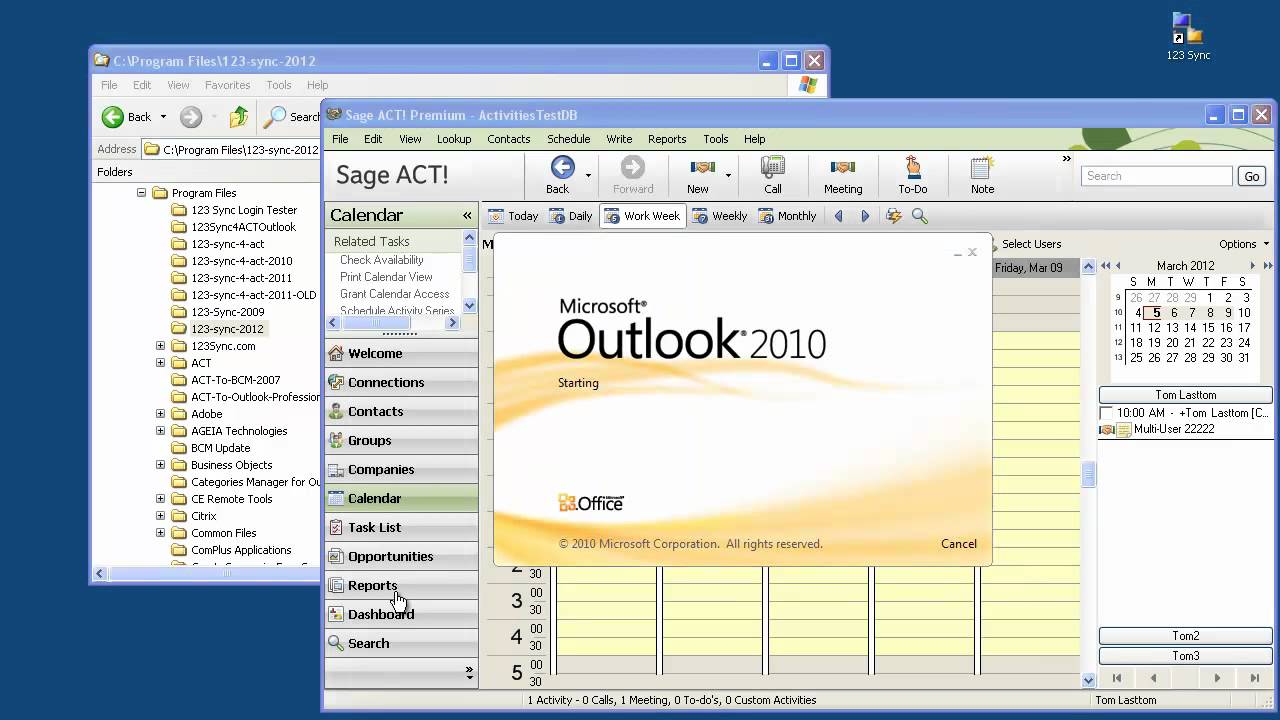Jump to last record navigation arrow
The height and width of the screenshot is (720, 1280).
[x=1254, y=678]
